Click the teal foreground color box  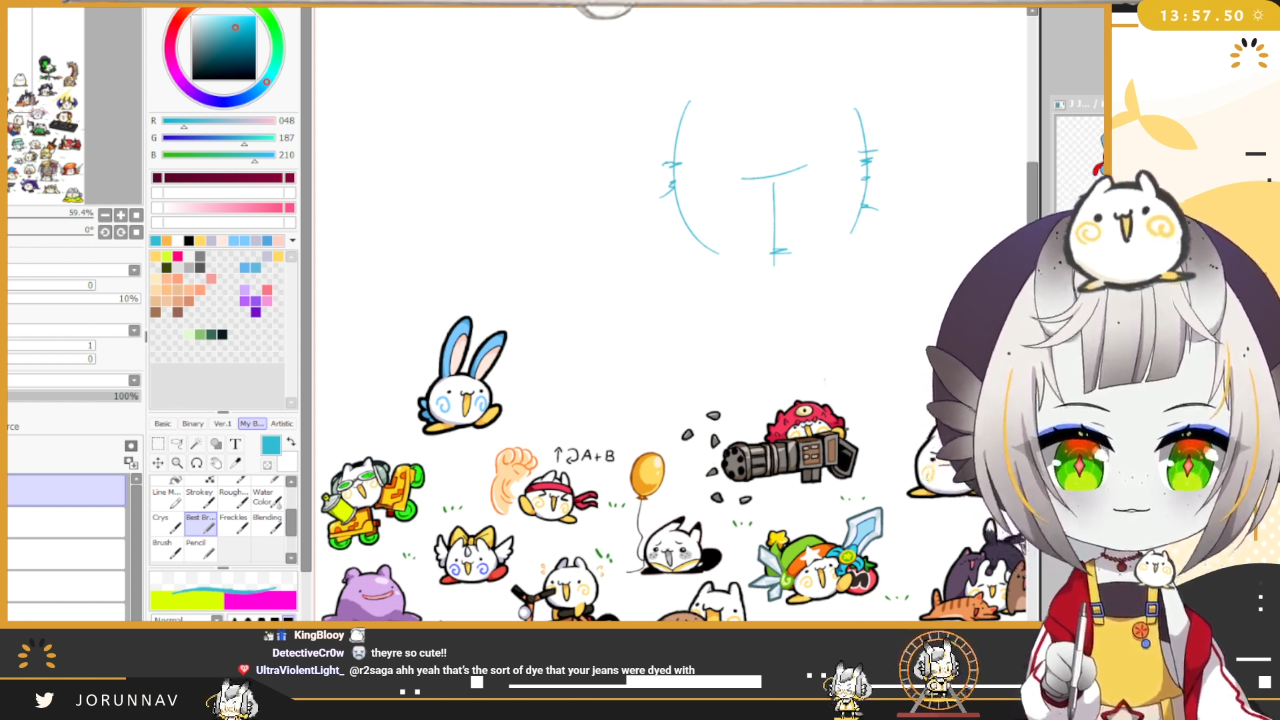click(x=271, y=445)
